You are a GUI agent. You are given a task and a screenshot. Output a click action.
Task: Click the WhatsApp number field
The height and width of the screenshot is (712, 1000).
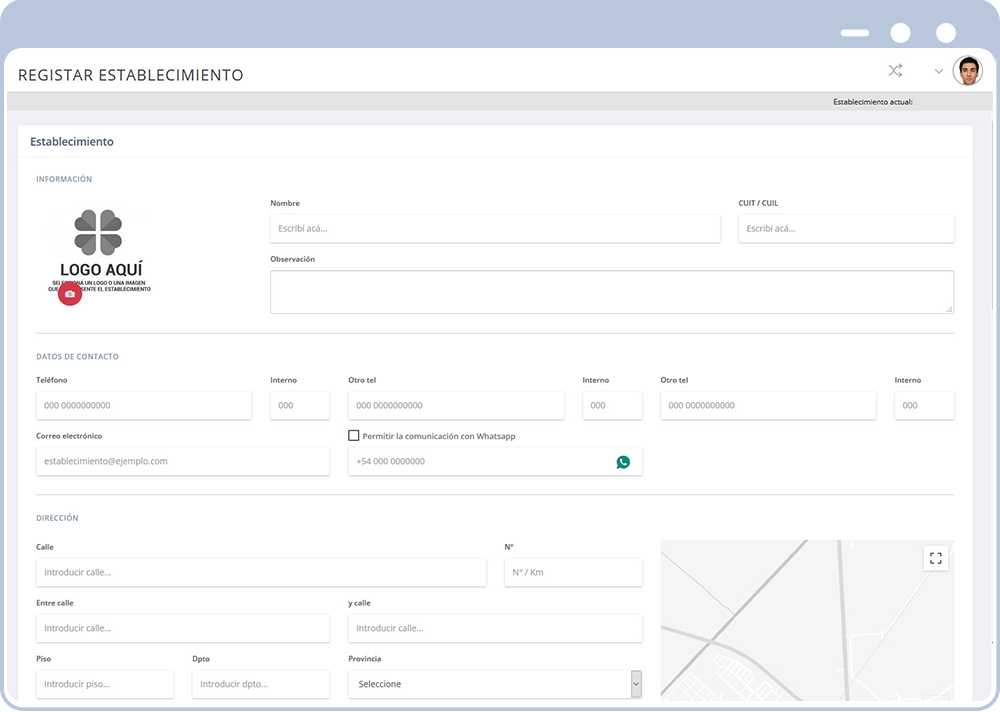pos(480,462)
